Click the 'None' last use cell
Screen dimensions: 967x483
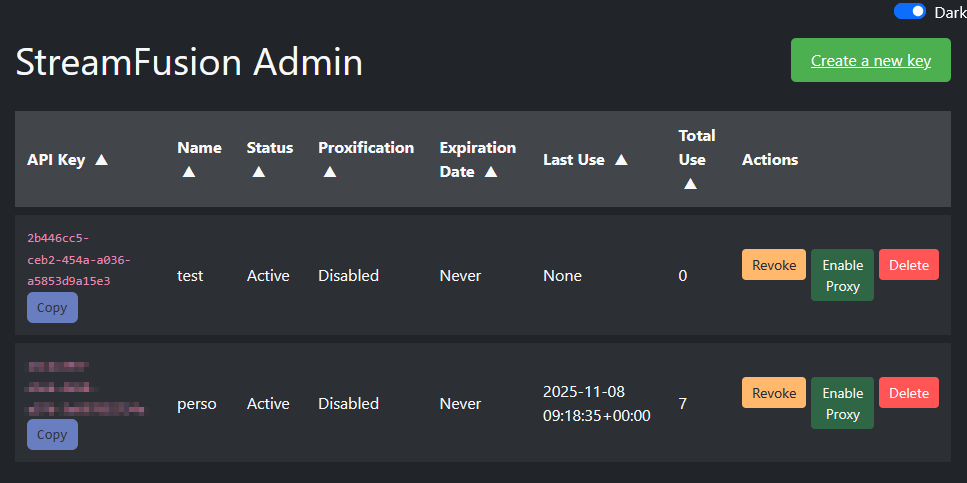[x=562, y=276]
